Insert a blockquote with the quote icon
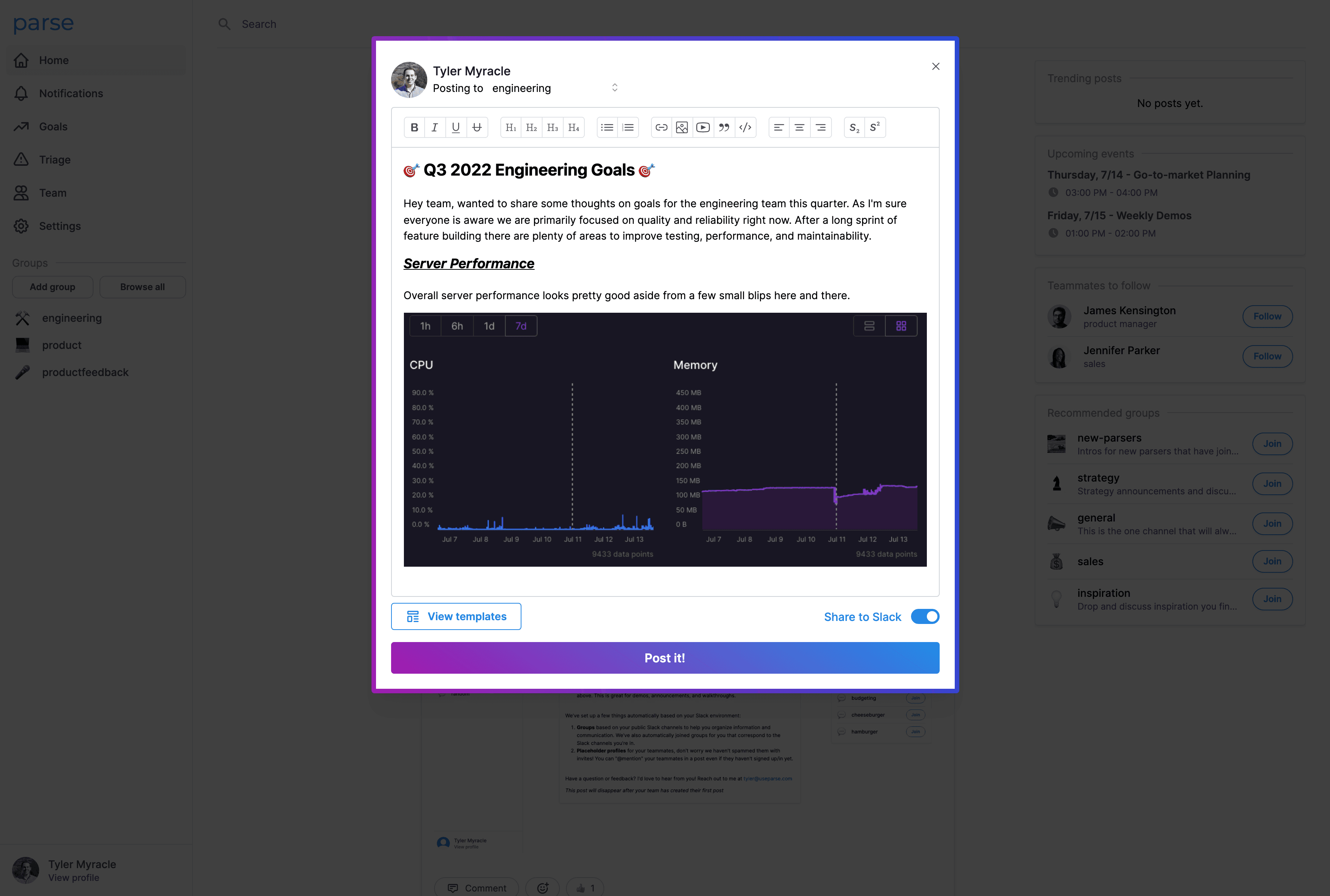The height and width of the screenshot is (896, 1330). pos(724,127)
